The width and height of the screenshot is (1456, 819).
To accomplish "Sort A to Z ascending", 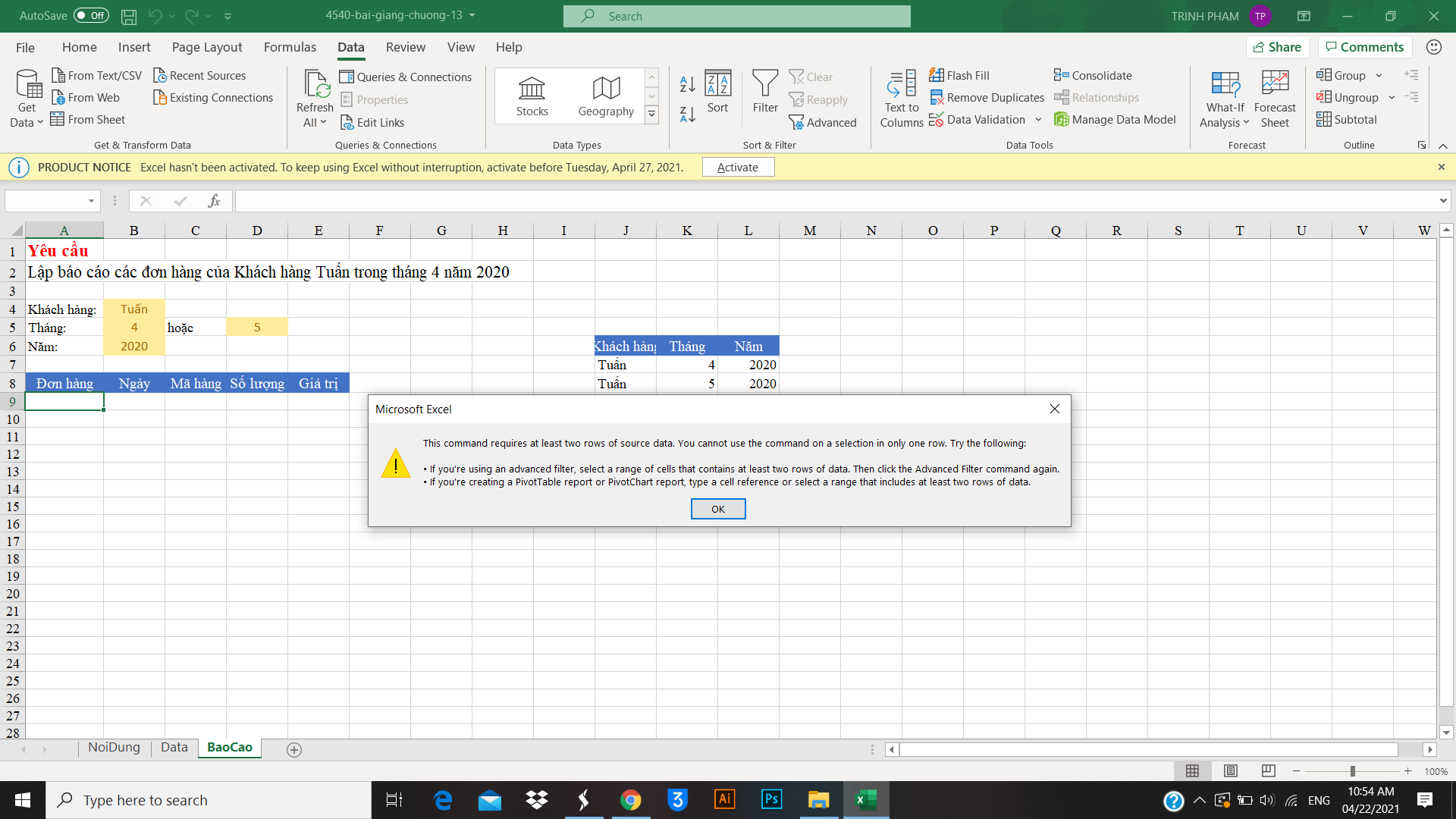I will pyautogui.click(x=687, y=83).
